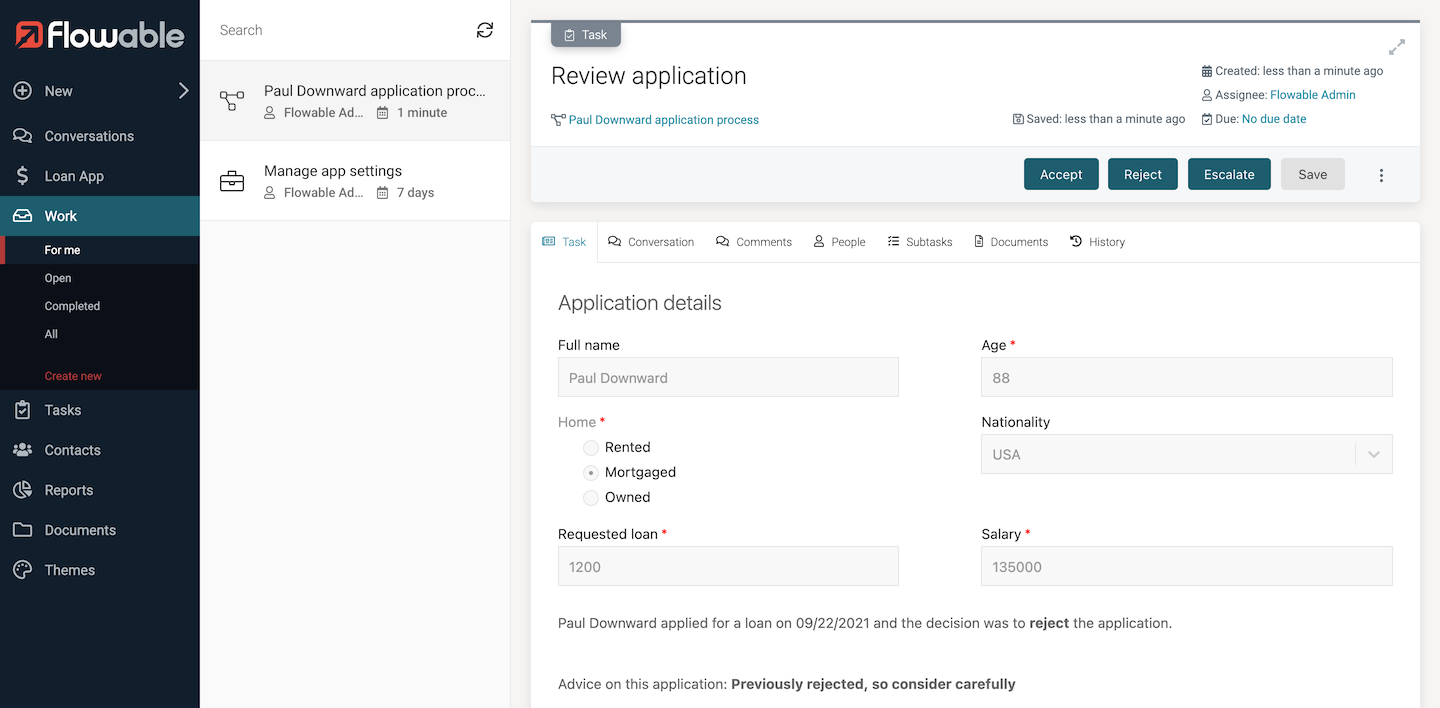Choose Owned as the Home option
Viewport: 1440px width, 708px height.
[x=590, y=497]
